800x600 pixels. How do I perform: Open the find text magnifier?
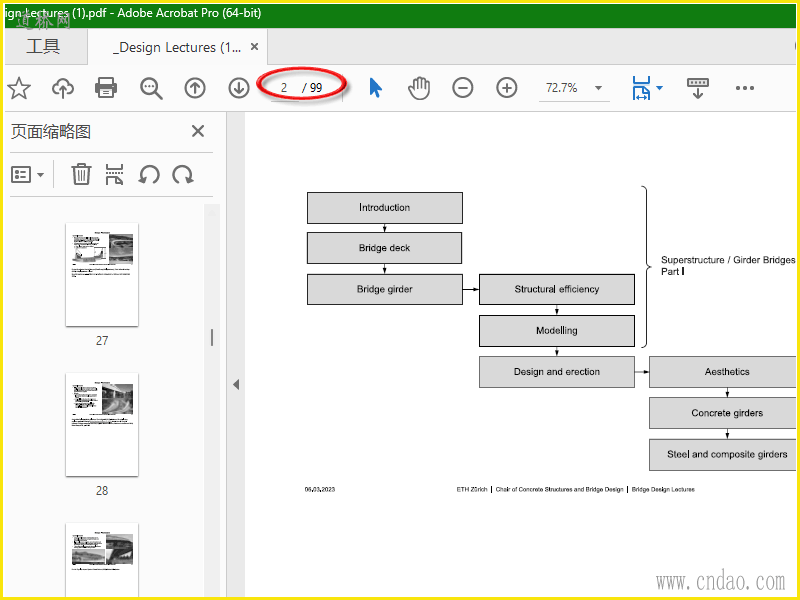[151, 88]
